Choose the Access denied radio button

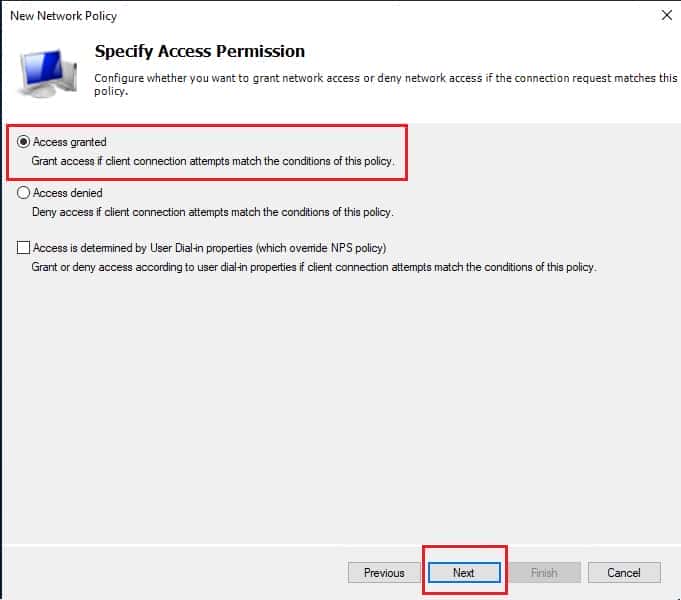pyautogui.click(x=23, y=192)
